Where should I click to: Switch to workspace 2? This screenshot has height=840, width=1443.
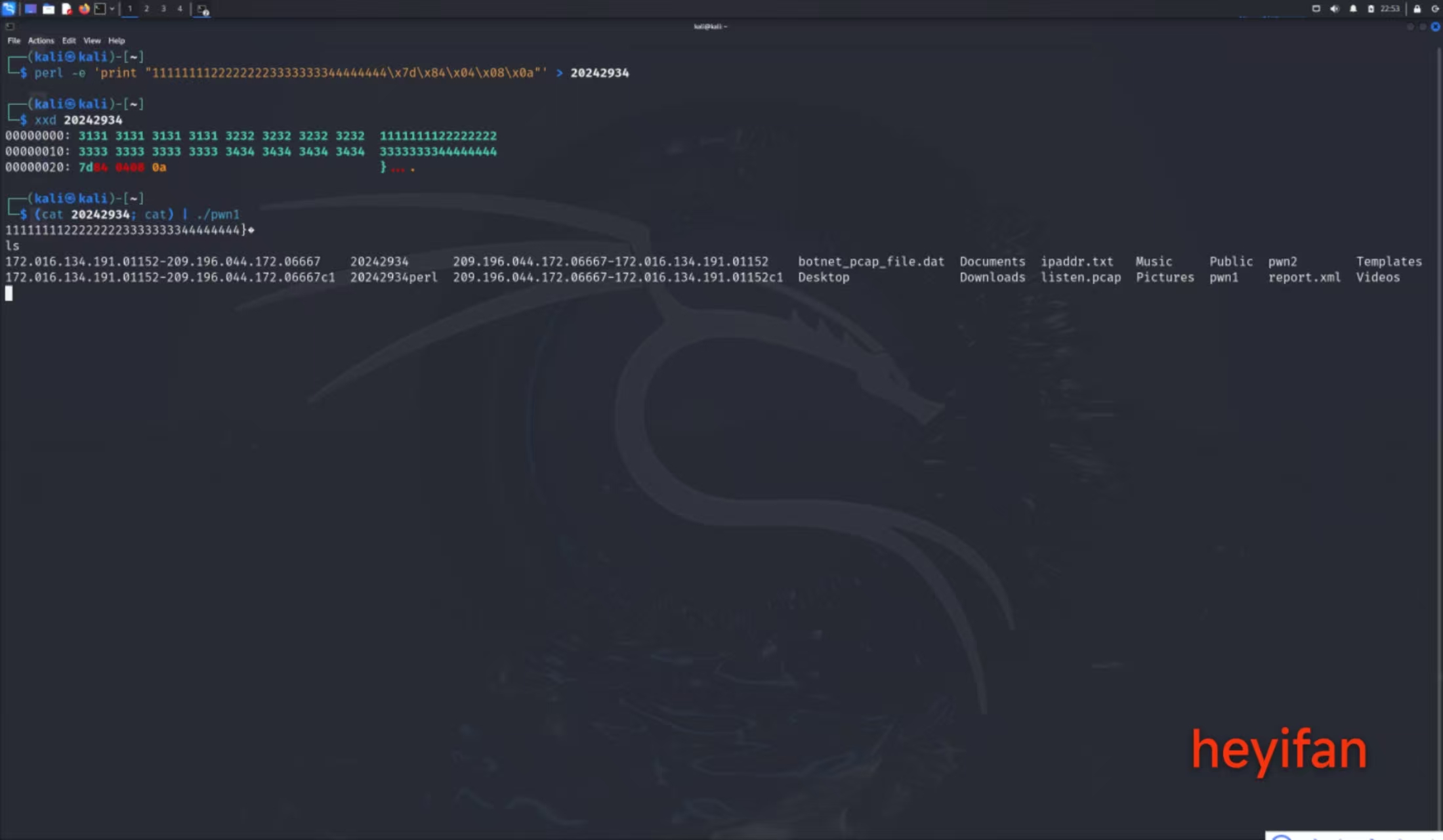(x=146, y=9)
